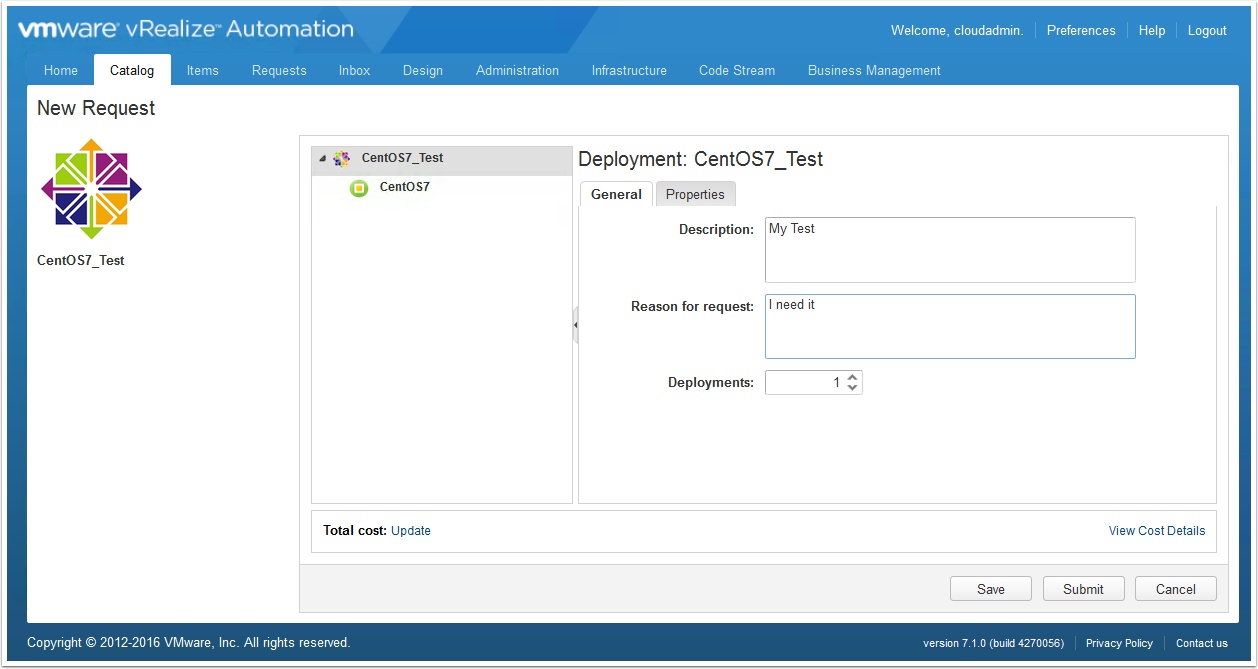Viewport: 1258px width, 669px height.
Task: Cancel the new request
Action: (x=1176, y=589)
